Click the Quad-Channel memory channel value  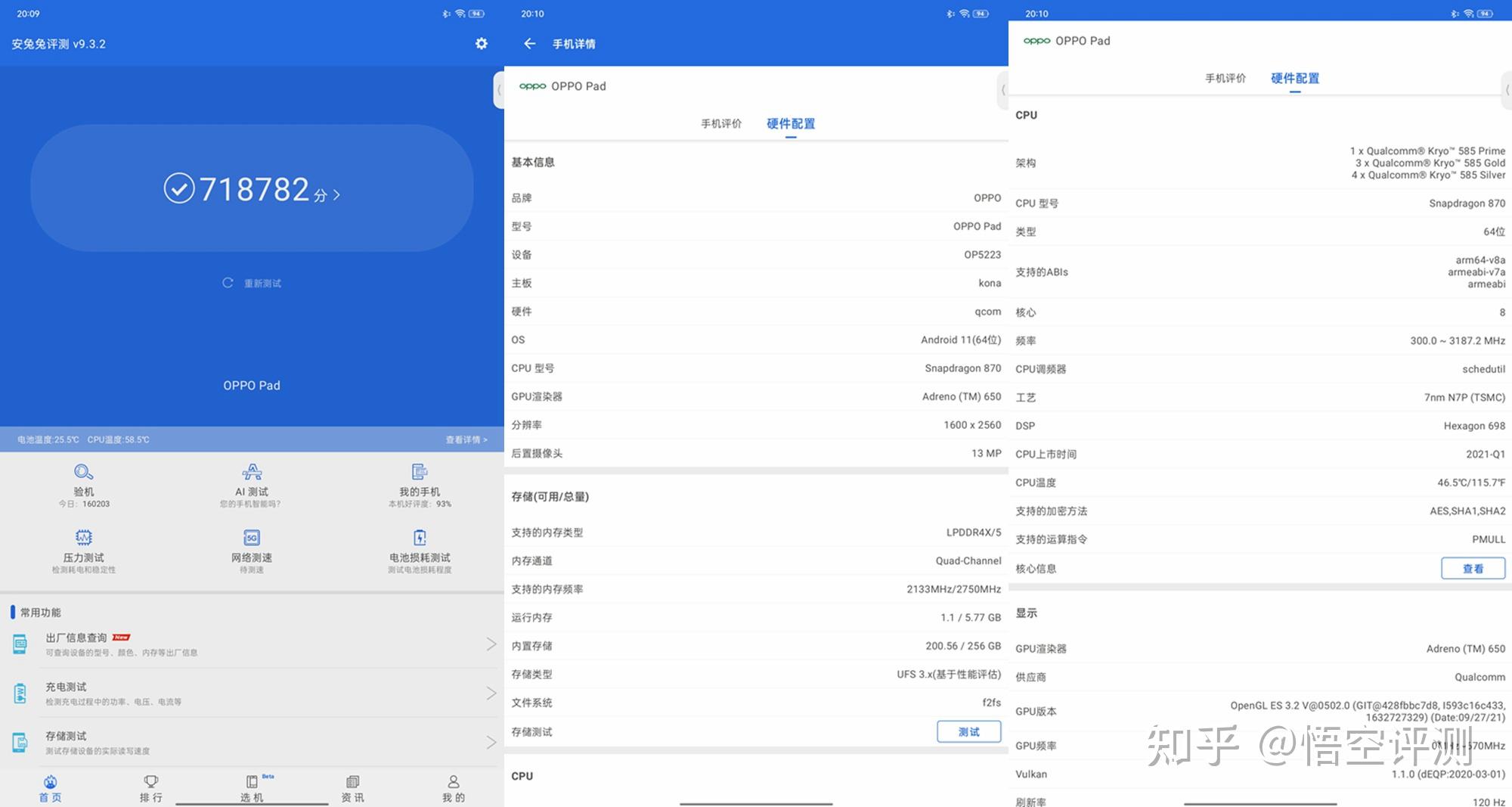(968, 560)
